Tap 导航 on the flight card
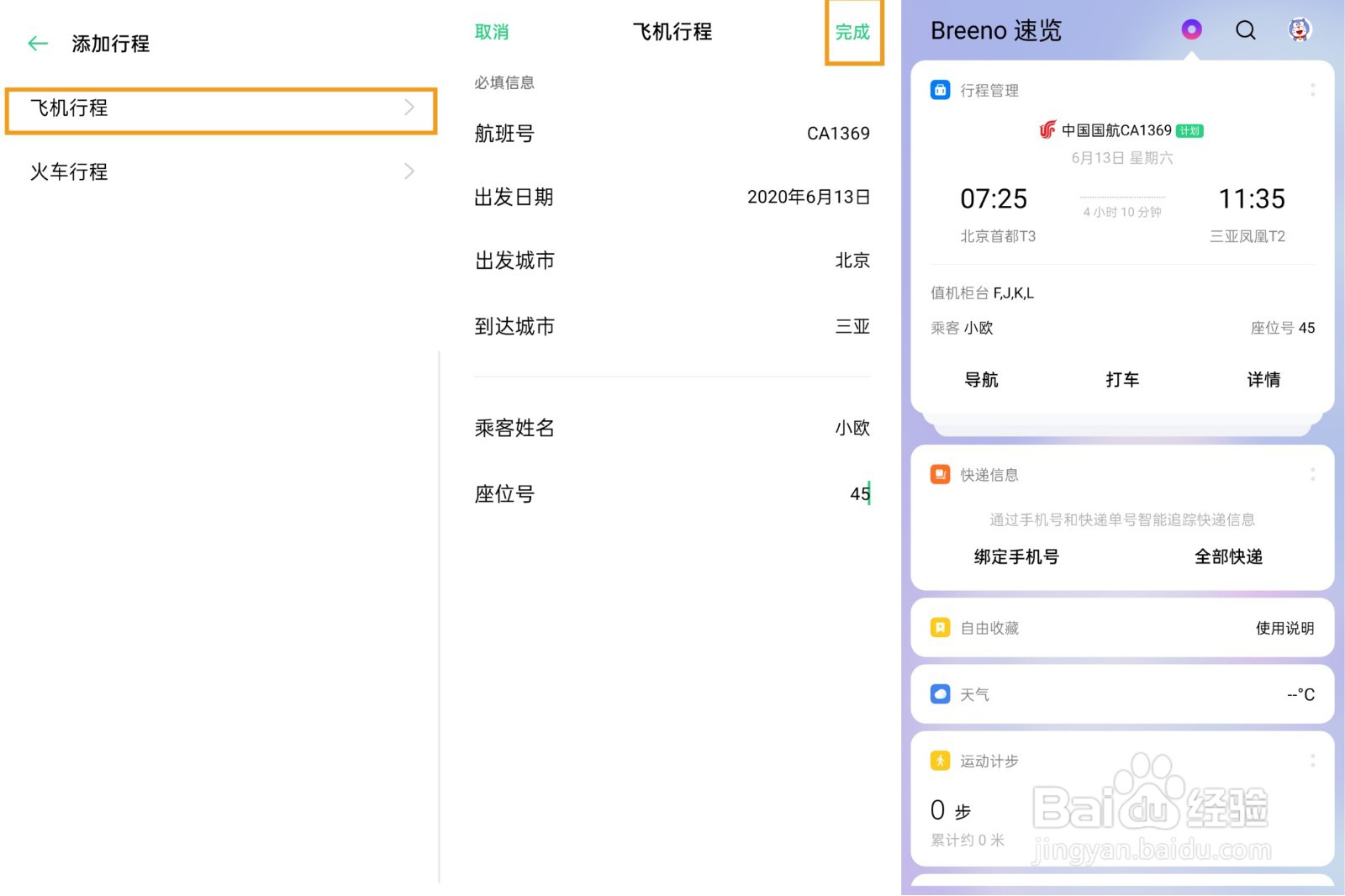Viewport: 1345px width, 896px height. pyautogui.click(x=981, y=380)
